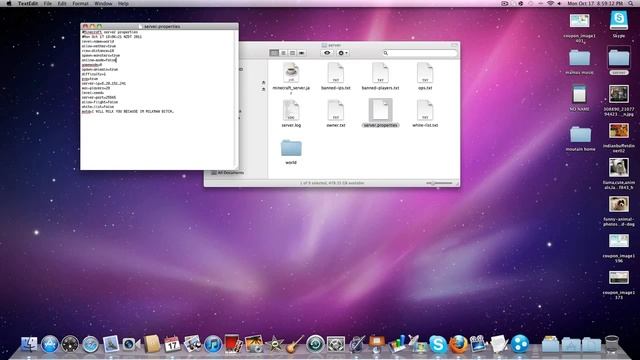This screenshot has width=640, height=360.
Task: Switch Finder to column view
Action: click(292, 53)
